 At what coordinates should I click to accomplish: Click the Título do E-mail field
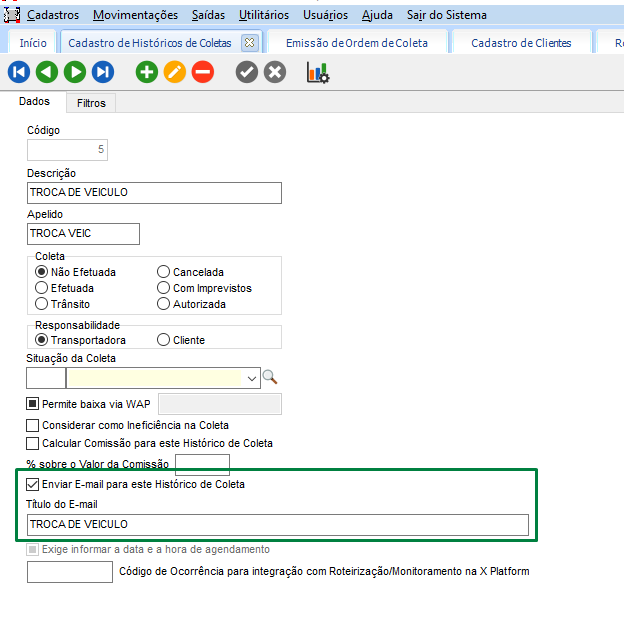click(278, 525)
